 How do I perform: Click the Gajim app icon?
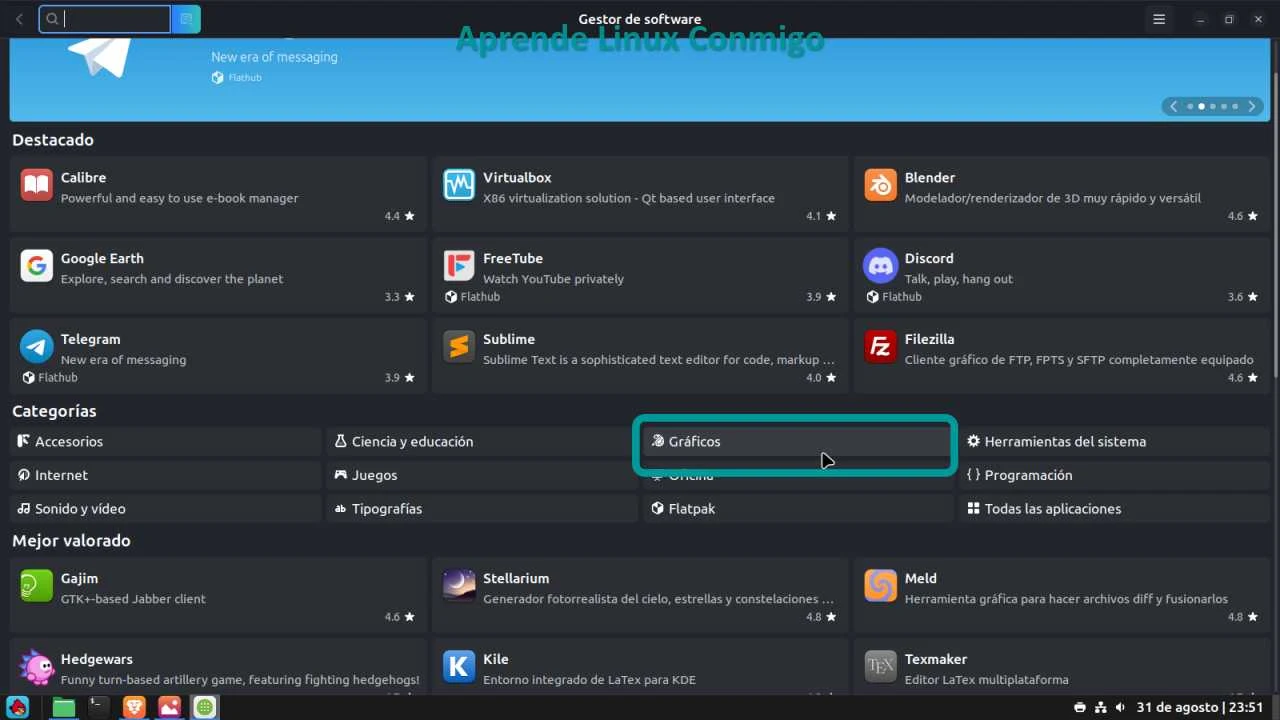point(37,586)
